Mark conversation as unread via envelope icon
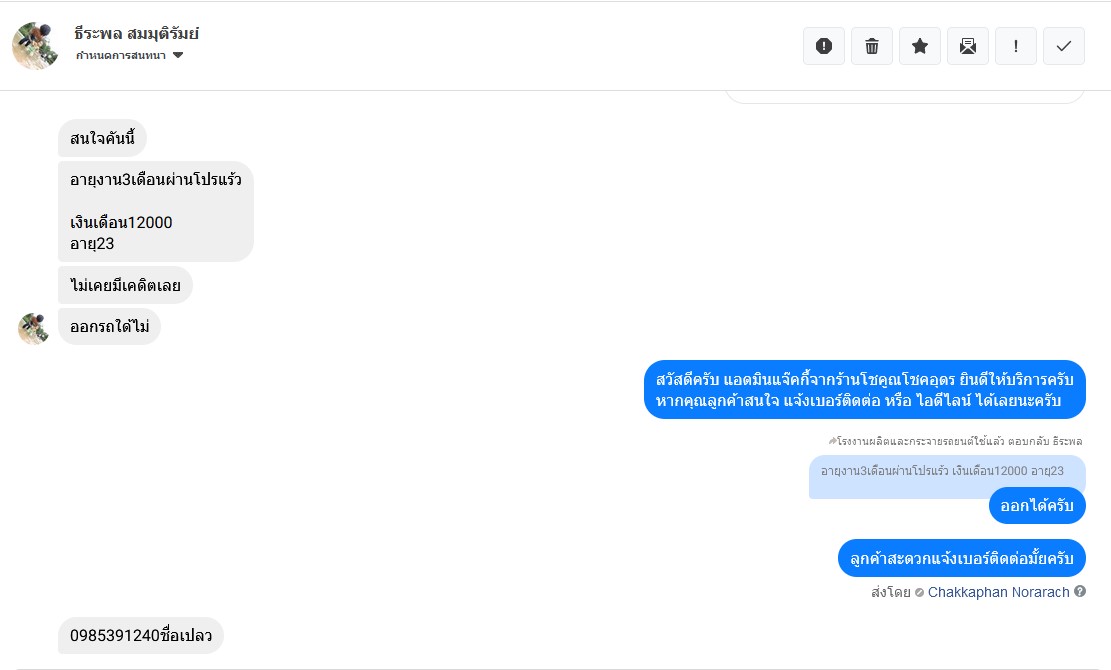1111x670 pixels. [x=968, y=46]
